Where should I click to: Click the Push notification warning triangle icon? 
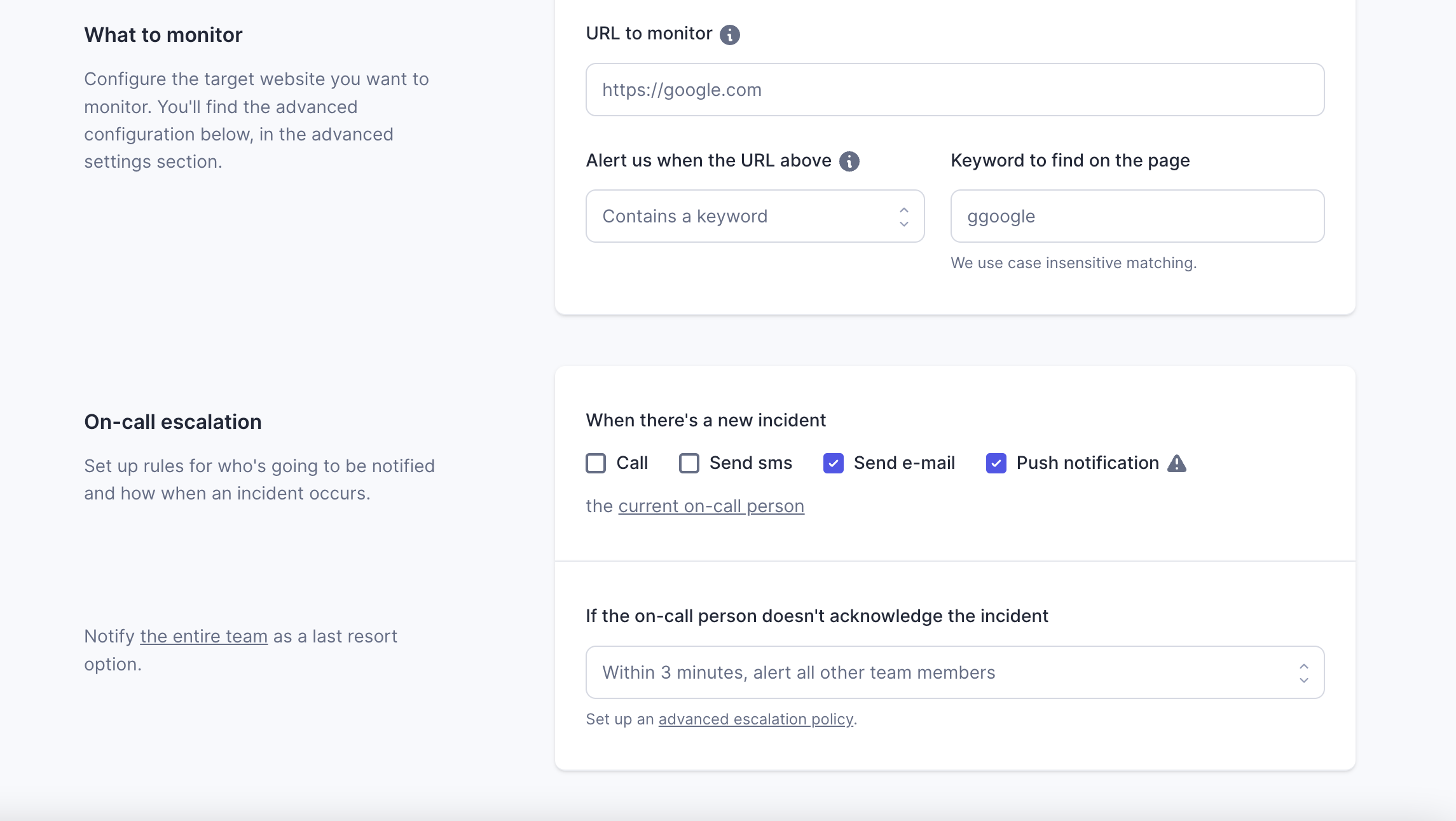[x=1177, y=463]
